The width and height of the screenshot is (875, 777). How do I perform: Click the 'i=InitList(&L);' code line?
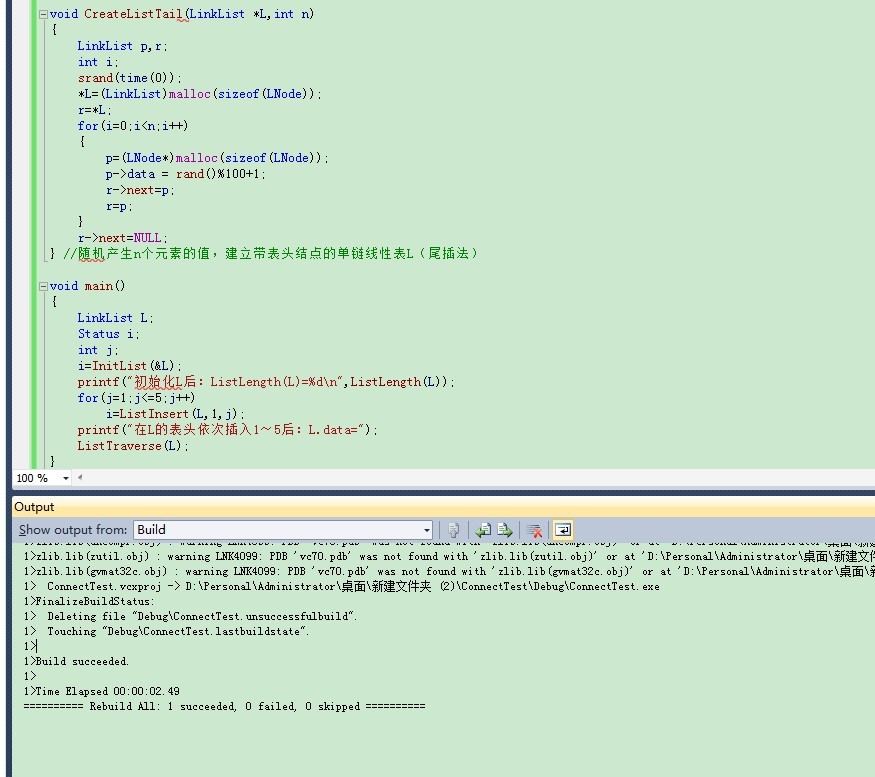click(129, 366)
